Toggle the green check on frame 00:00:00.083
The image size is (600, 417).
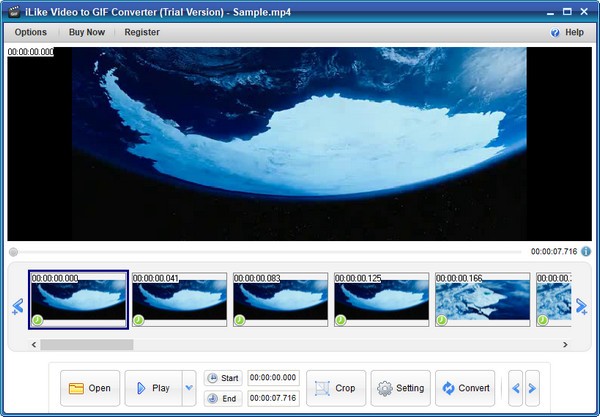coord(240,321)
